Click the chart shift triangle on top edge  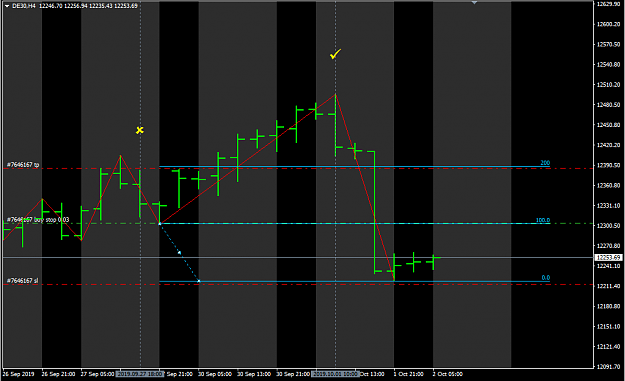click(474, 3)
